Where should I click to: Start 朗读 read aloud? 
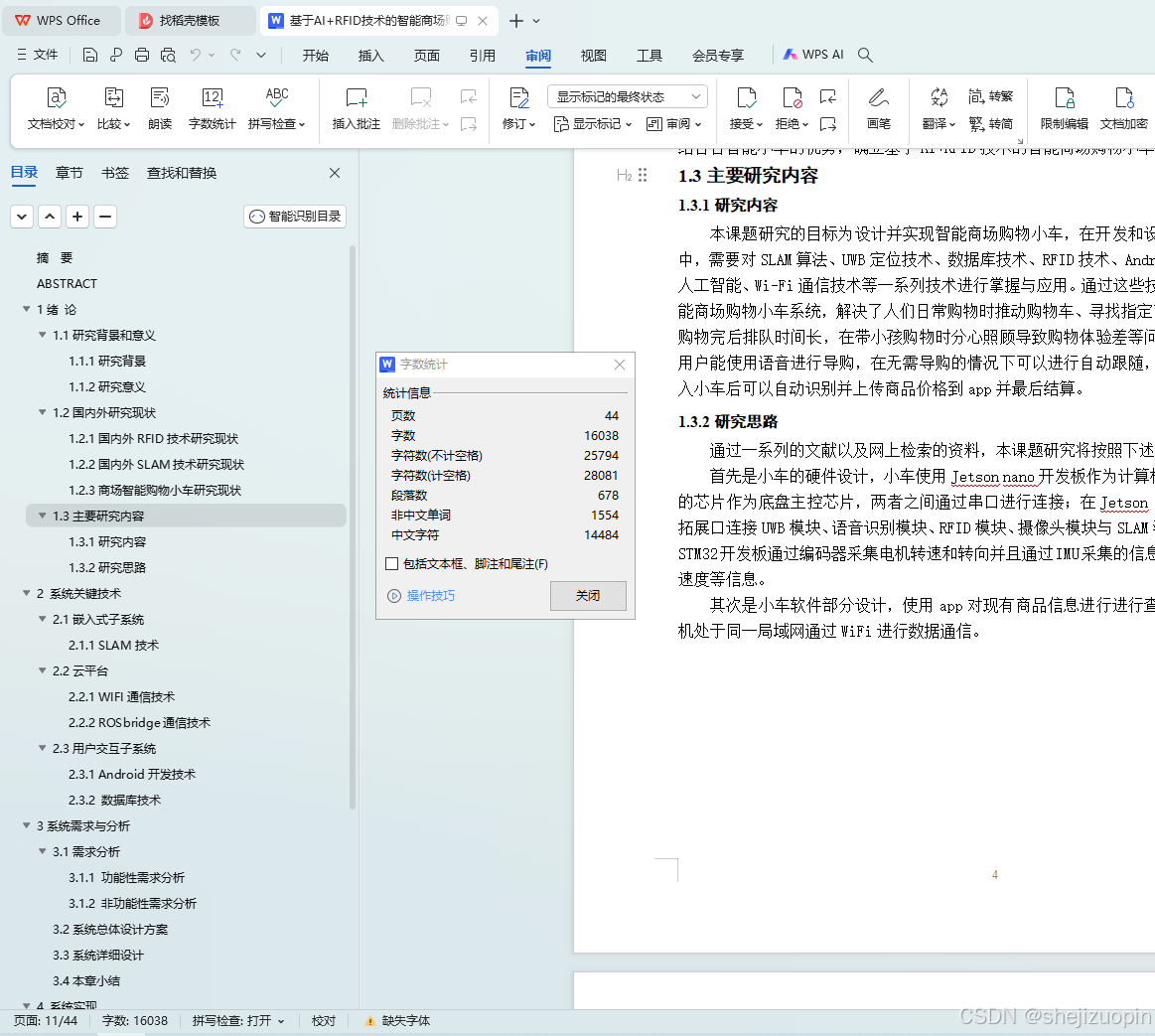159,108
